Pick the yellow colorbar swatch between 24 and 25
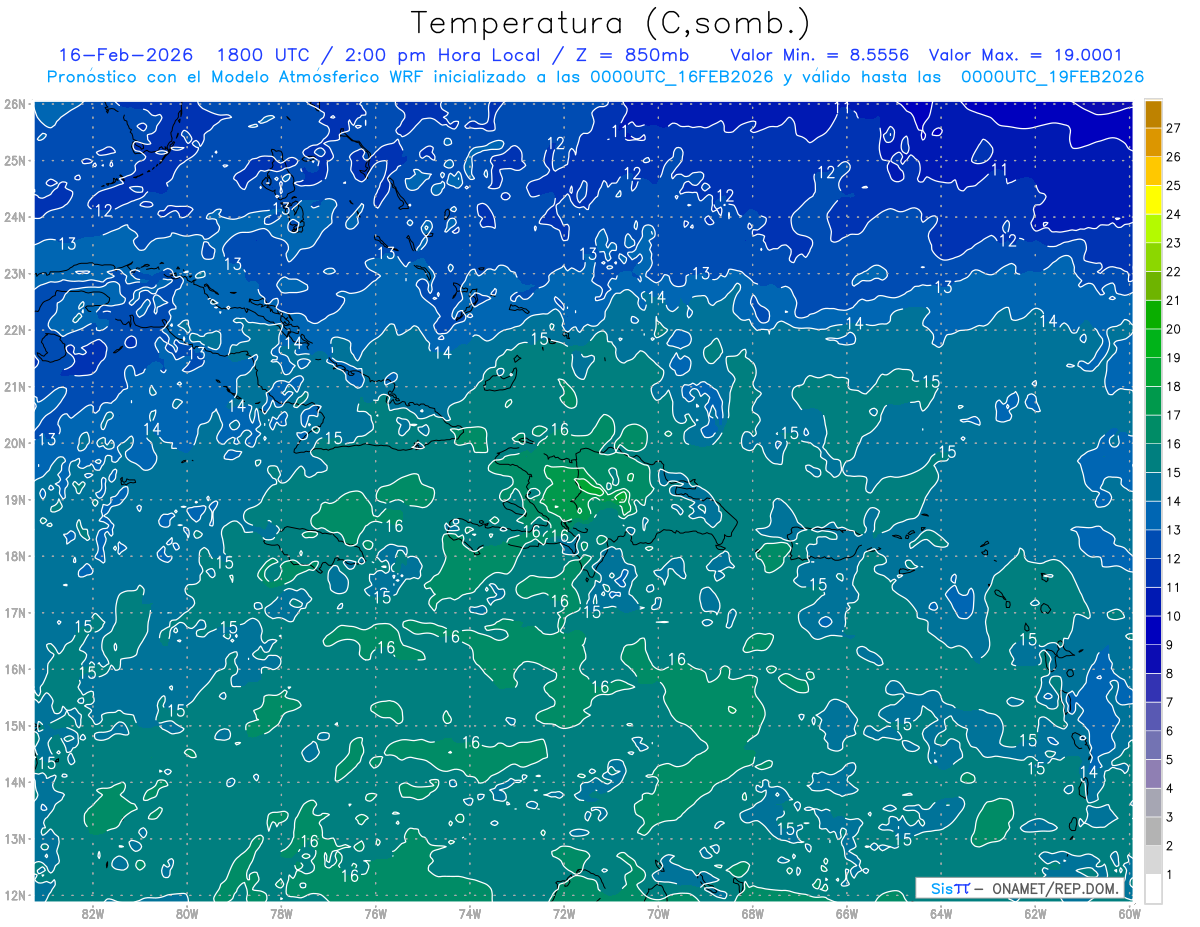 (x=1153, y=200)
